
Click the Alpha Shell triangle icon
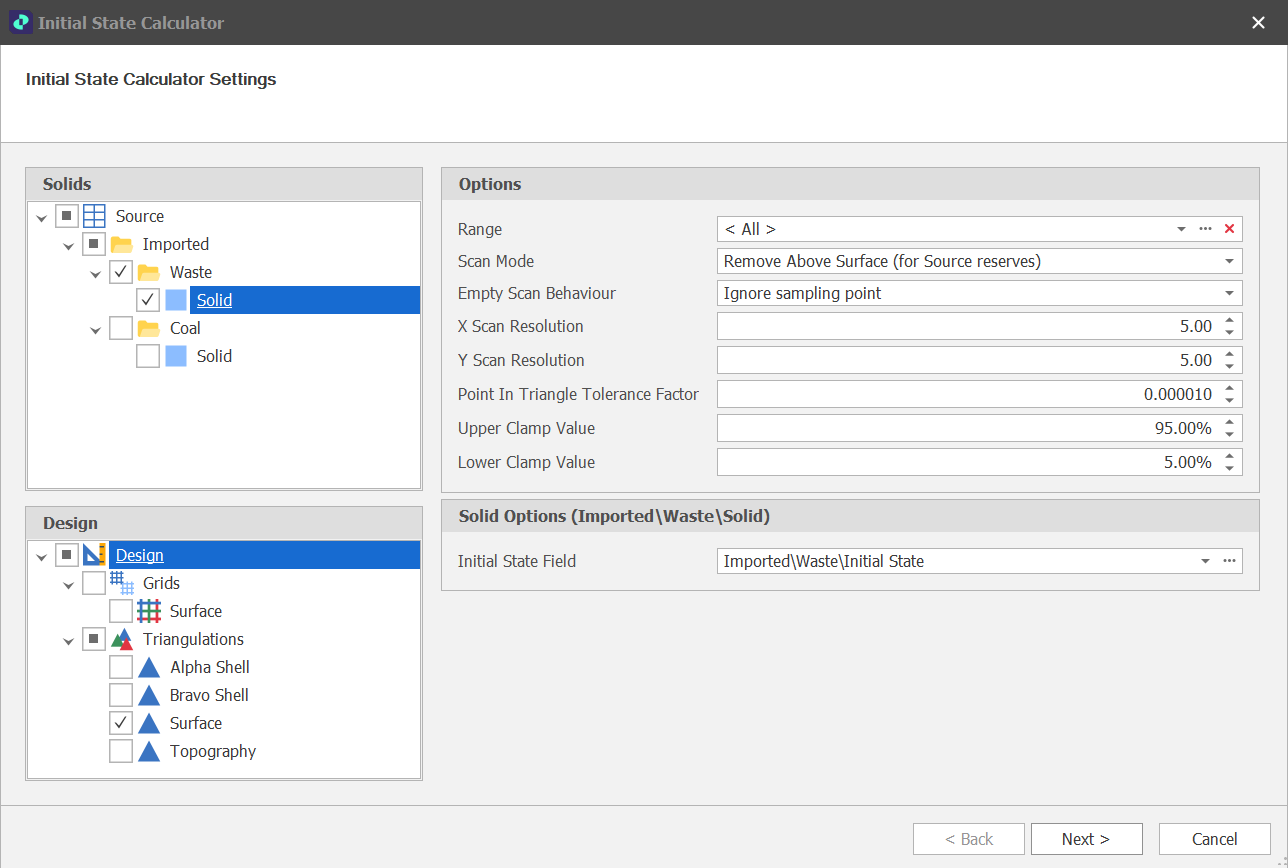pos(148,667)
